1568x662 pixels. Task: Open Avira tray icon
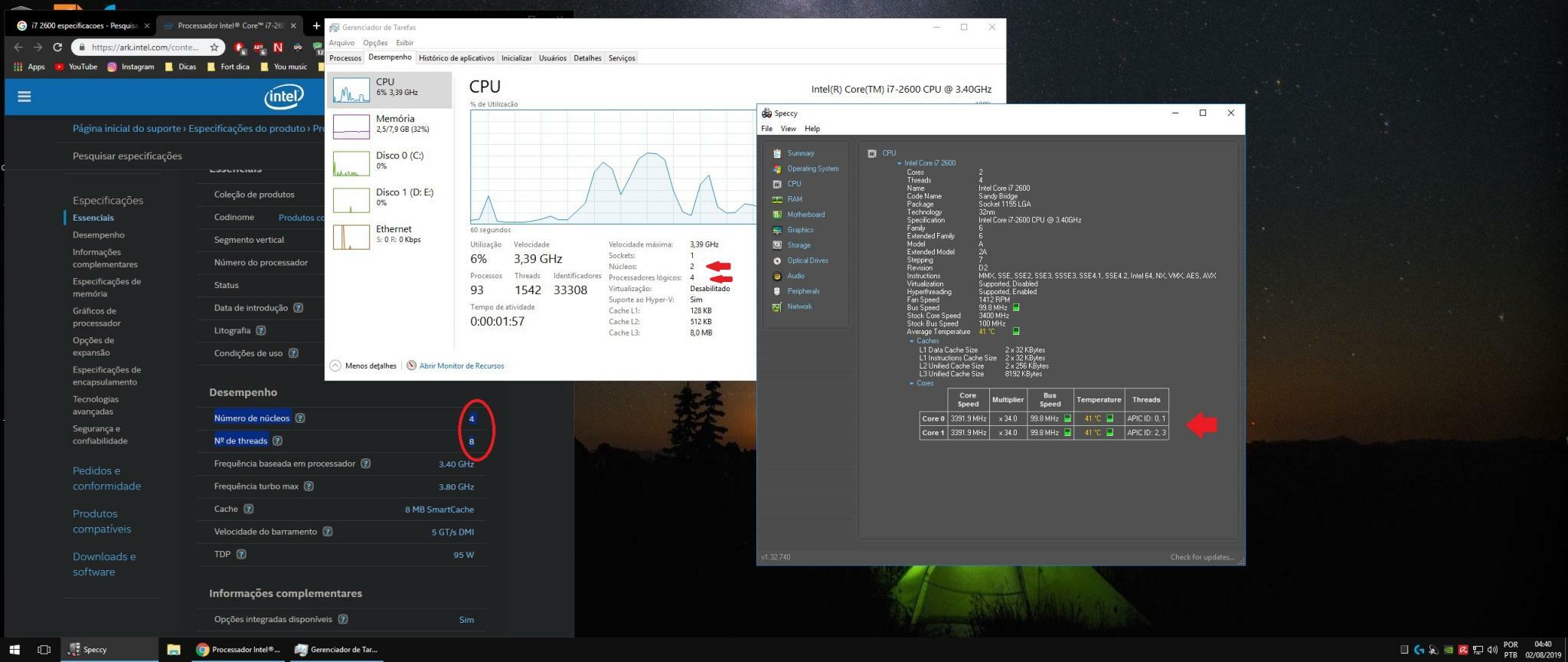(1462, 650)
